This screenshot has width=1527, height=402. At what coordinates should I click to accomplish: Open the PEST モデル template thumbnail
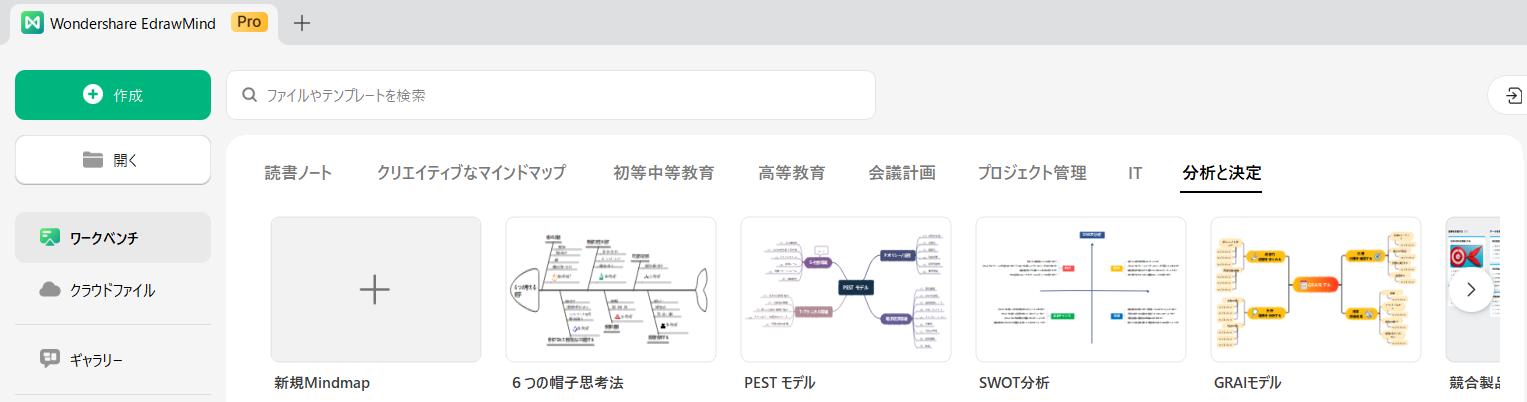pos(846,289)
